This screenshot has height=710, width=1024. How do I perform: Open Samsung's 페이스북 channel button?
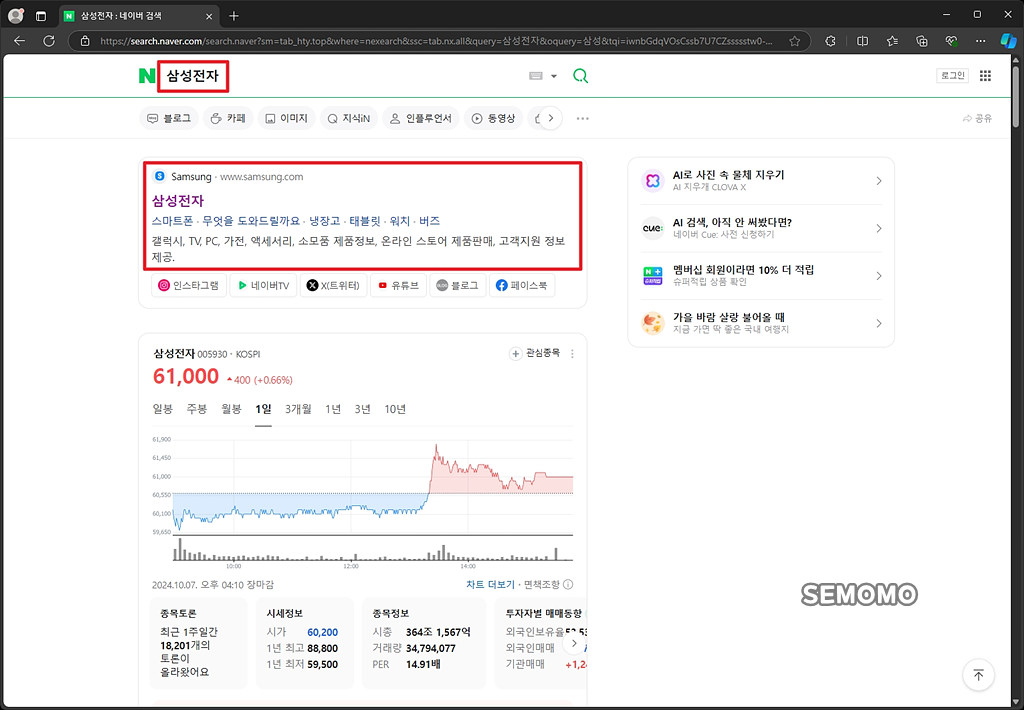(x=521, y=285)
